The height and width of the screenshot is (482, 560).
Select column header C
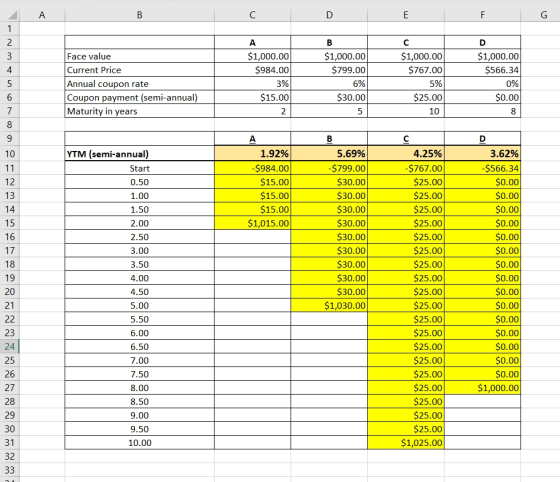252,15
